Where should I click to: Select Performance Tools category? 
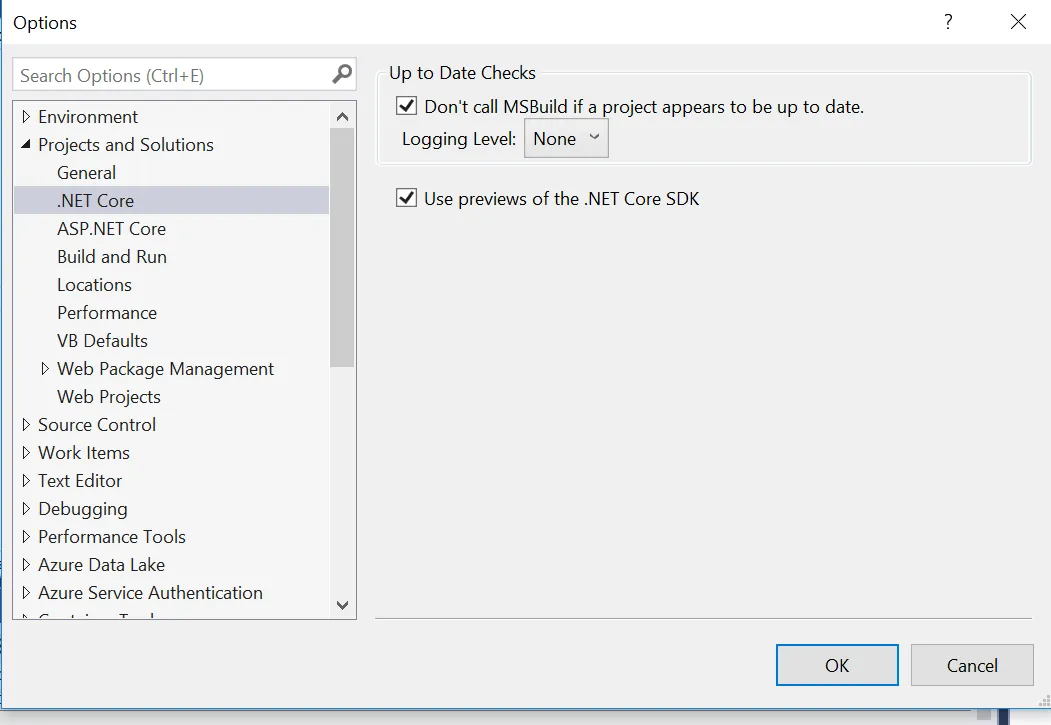click(112, 537)
